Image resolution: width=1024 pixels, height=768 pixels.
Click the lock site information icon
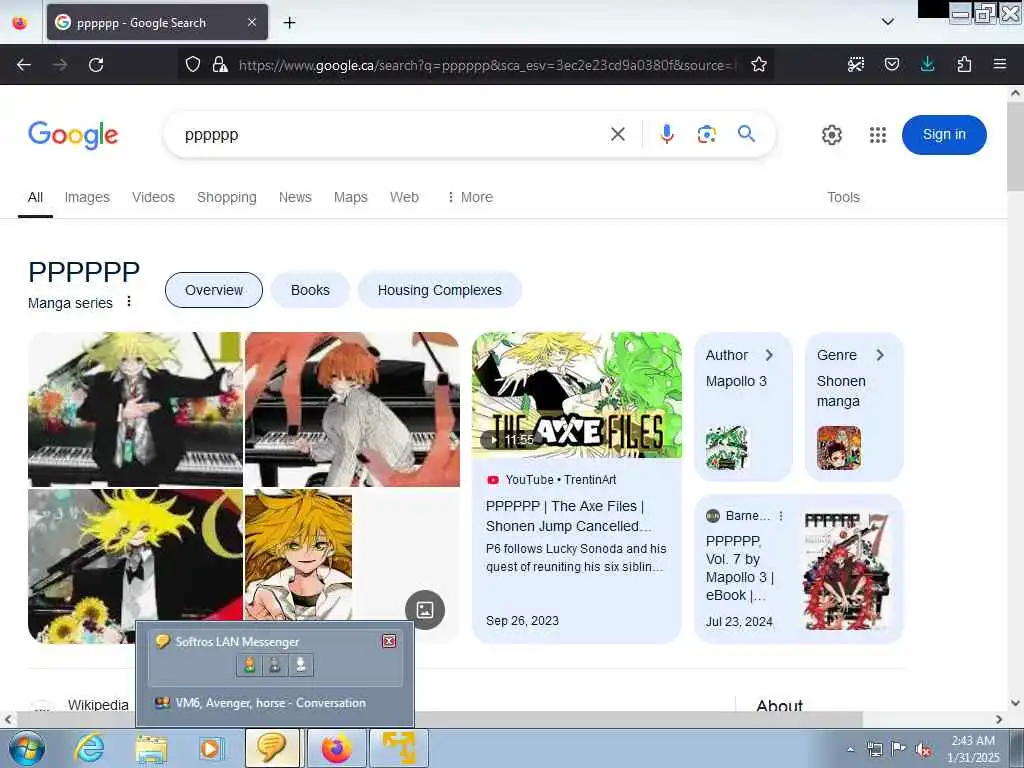point(220,64)
